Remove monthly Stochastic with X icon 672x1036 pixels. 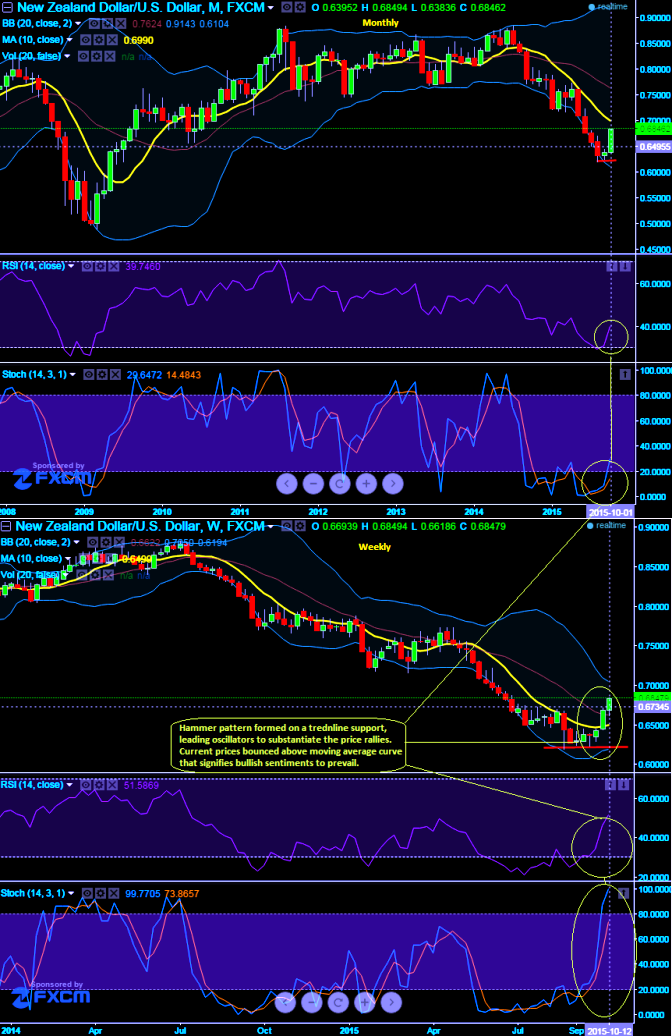click(x=116, y=375)
